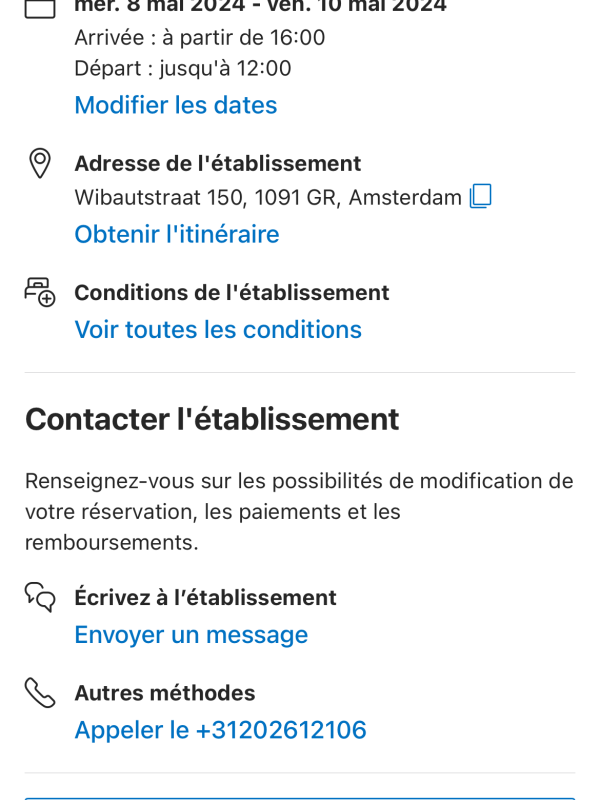Open Obtenir l'itinéraire for directions
Image resolution: width=600 pixels, height=800 pixels.
(177, 234)
